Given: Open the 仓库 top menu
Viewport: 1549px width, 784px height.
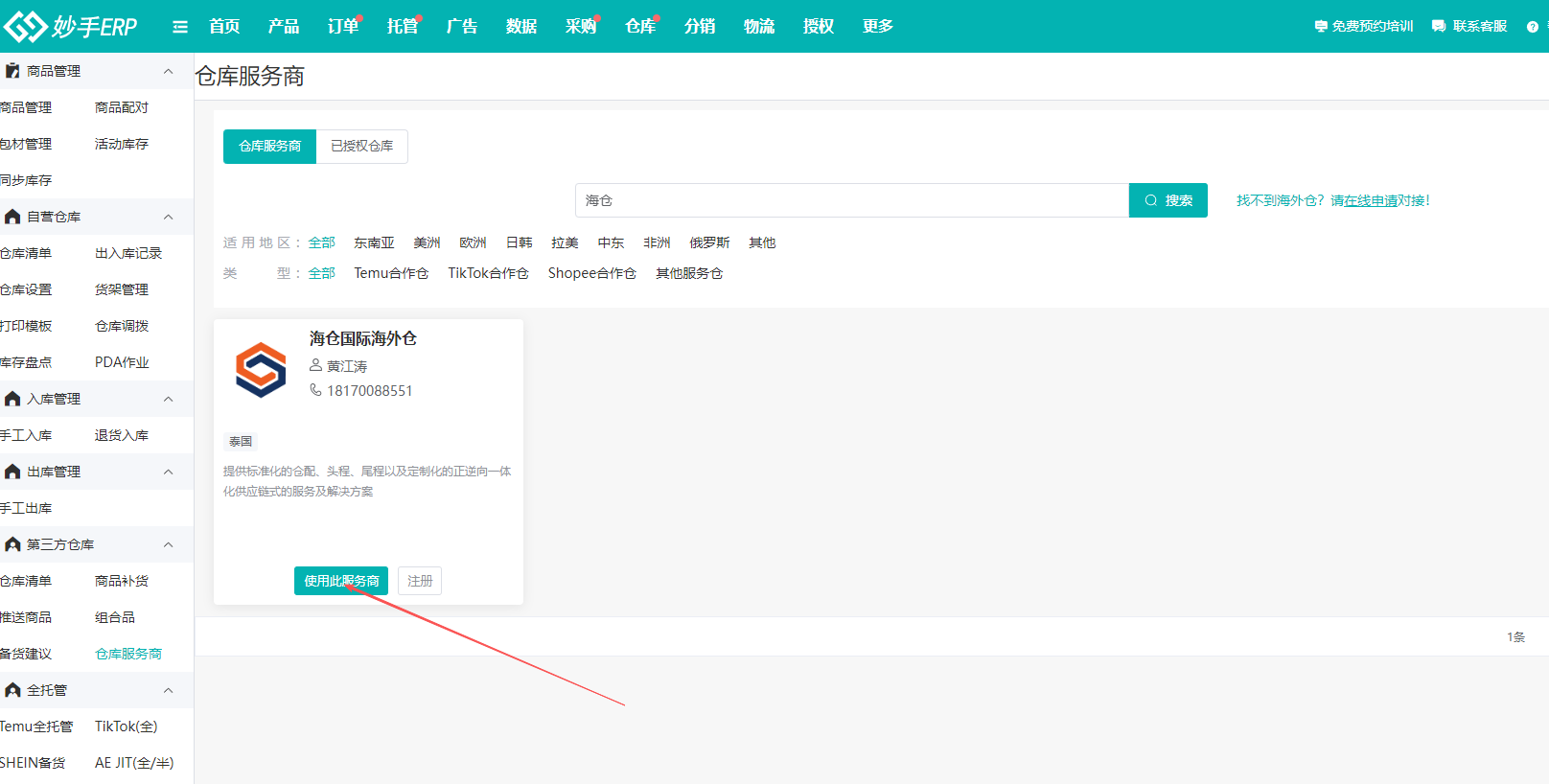Looking at the screenshot, I should (640, 26).
